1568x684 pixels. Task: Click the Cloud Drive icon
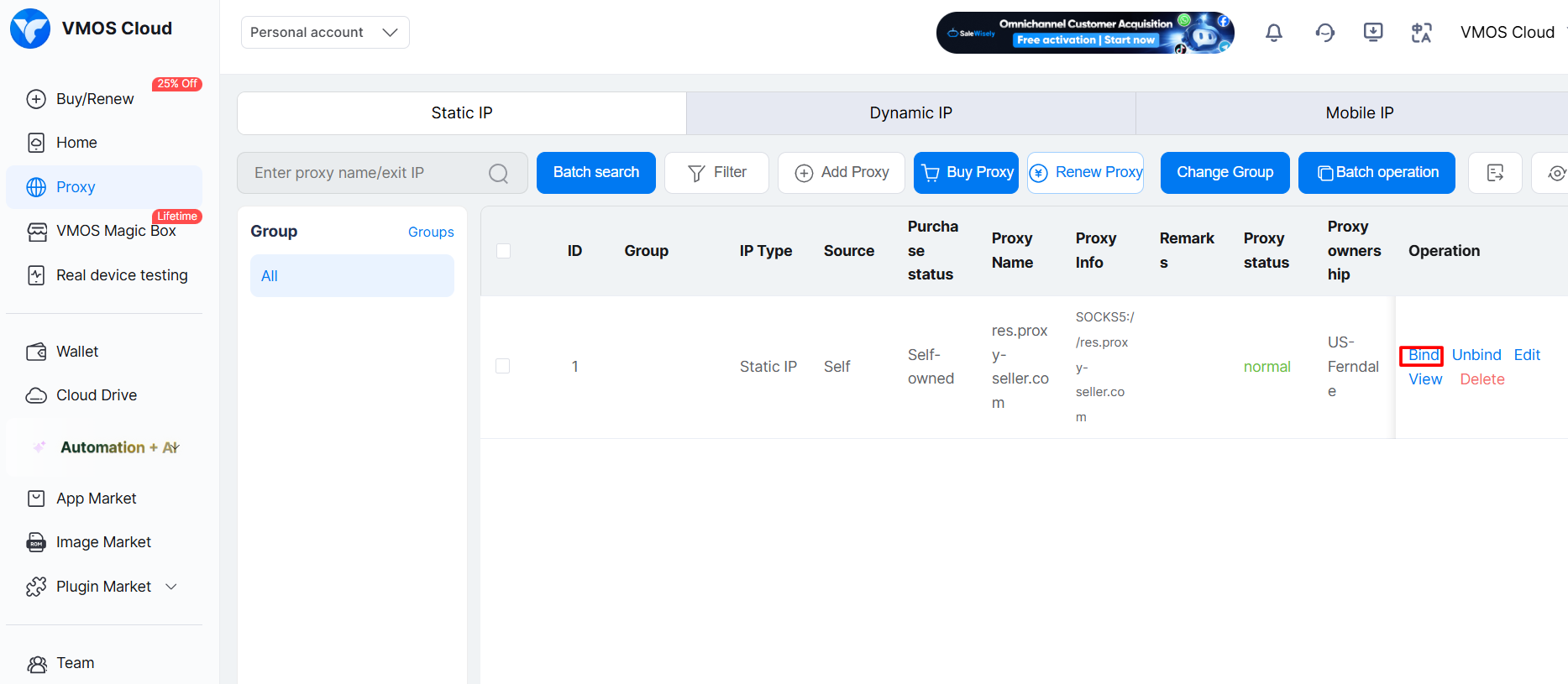pyautogui.click(x=36, y=395)
